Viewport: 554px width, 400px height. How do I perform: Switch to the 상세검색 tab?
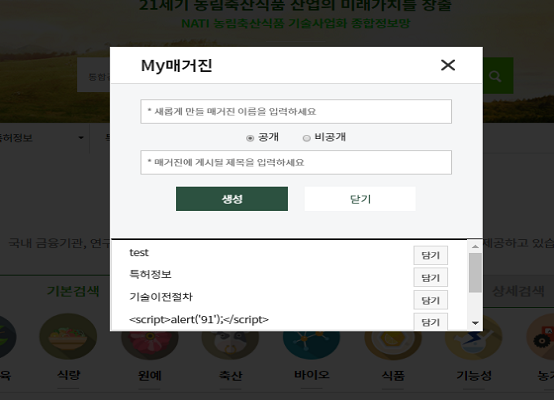518,291
